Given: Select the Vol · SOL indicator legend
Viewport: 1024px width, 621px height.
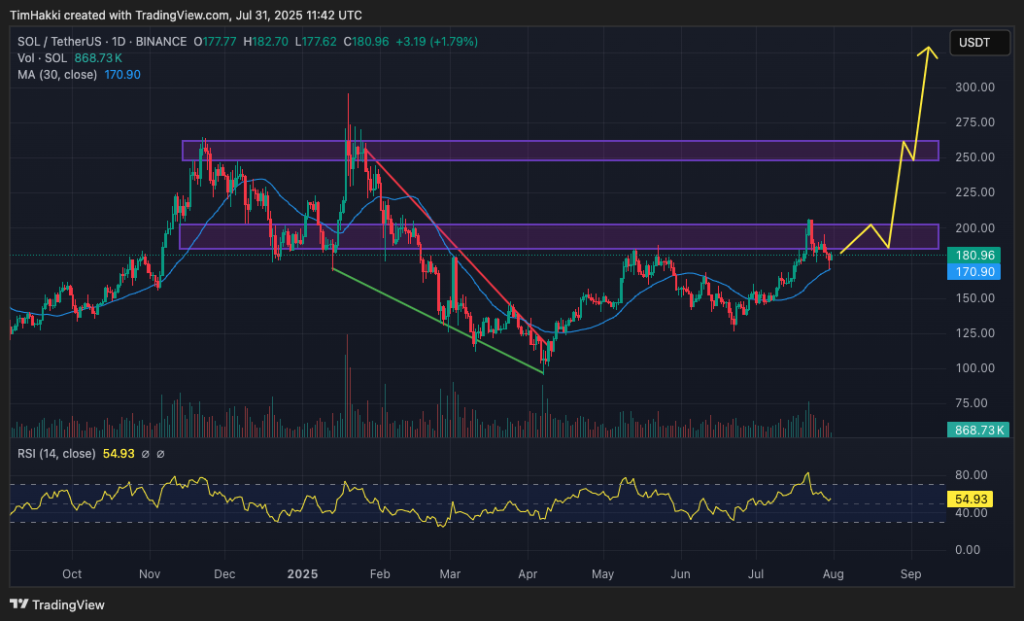Looking at the screenshot, I should [40, 58].
